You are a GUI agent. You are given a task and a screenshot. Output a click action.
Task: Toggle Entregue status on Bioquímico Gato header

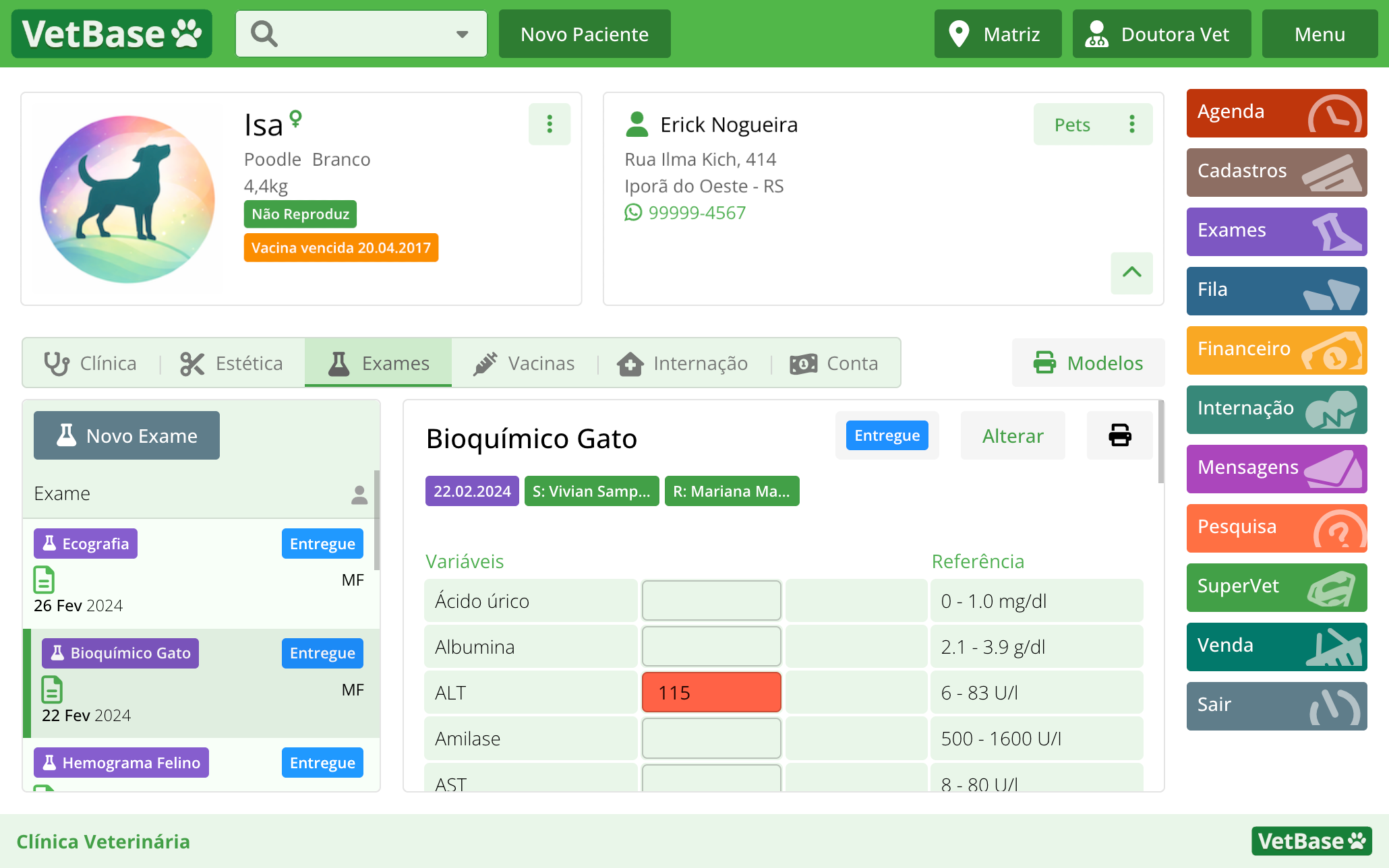click(887, 435)
